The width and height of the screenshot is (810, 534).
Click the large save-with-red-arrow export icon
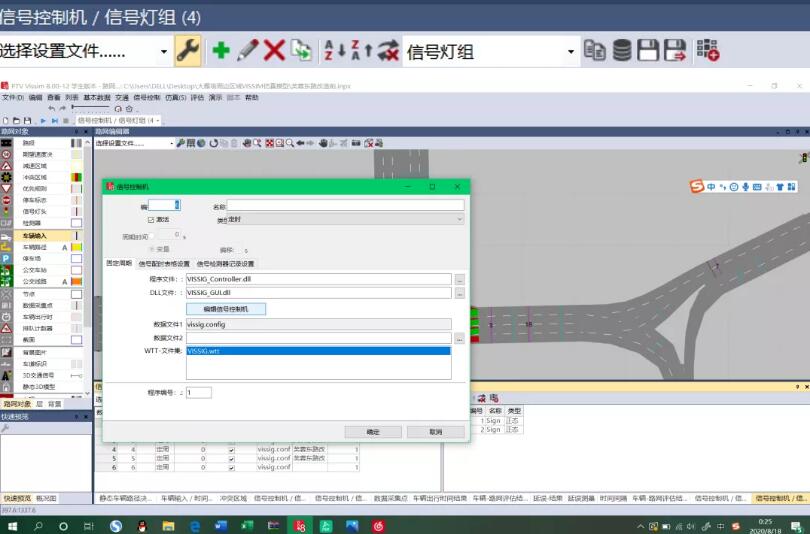675,51
